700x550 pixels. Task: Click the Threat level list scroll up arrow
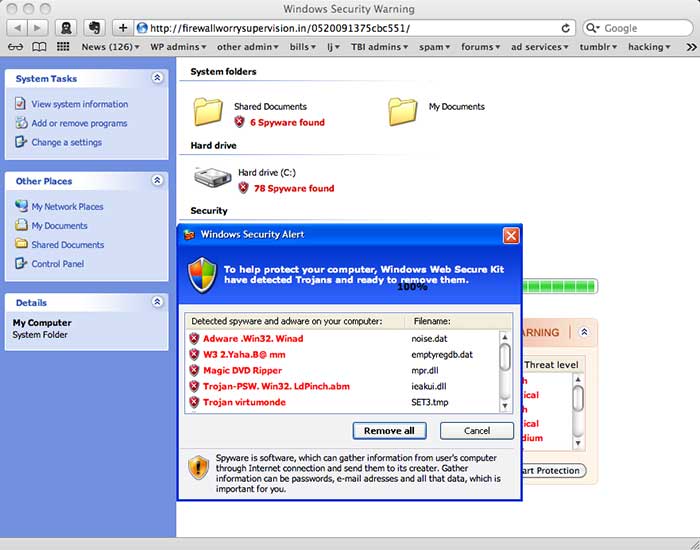(578, 379)
